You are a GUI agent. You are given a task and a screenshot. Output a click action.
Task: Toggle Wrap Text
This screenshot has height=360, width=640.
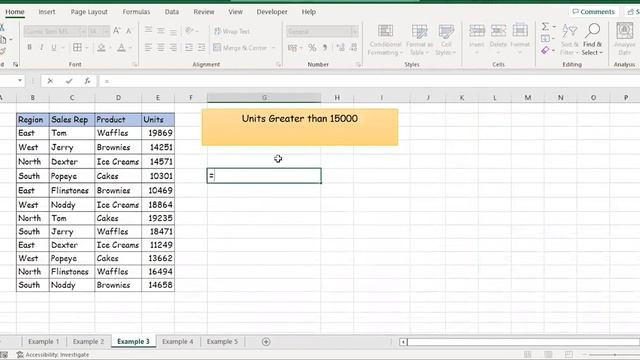(232, 31)
